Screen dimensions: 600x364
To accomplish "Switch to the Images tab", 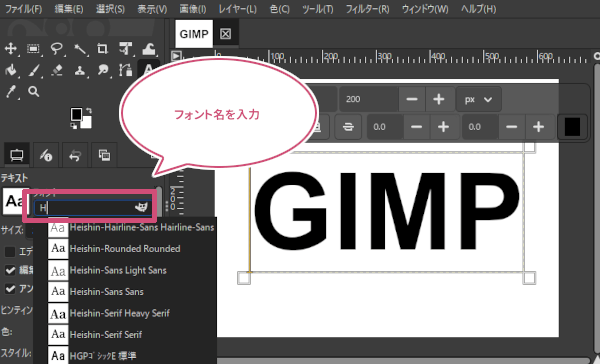I will [104, 155].
